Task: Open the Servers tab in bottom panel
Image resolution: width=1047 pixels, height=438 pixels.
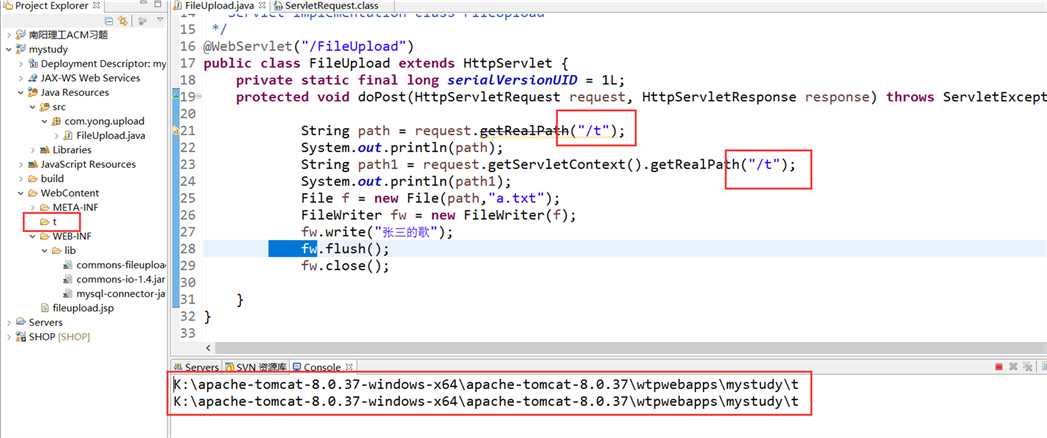Action: coord(196,367)
